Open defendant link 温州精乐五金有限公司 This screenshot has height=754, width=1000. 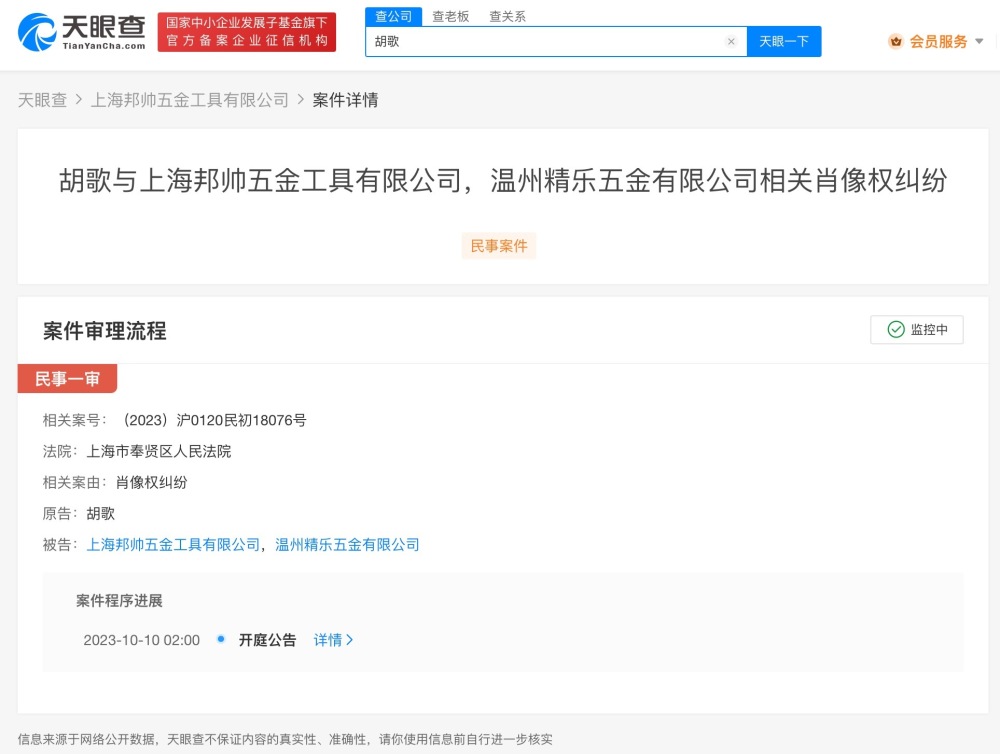(347, 545)
